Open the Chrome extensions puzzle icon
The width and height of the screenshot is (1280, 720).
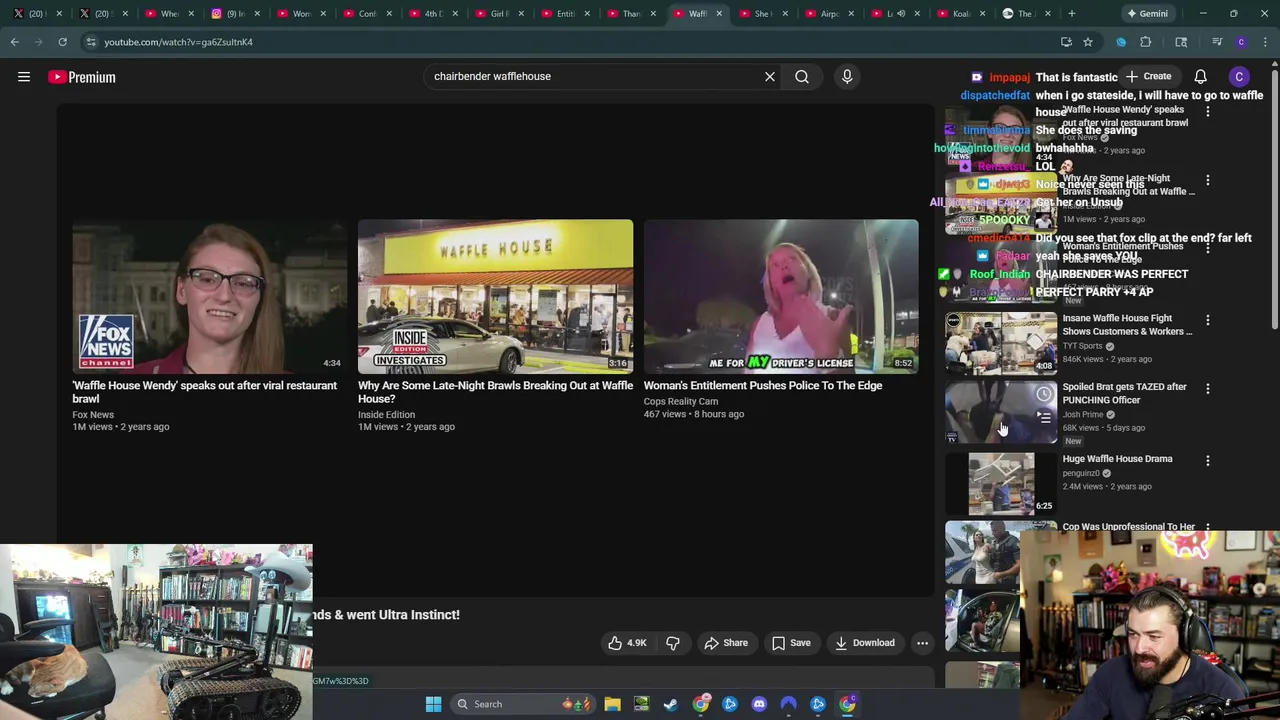coord(1146,42)
